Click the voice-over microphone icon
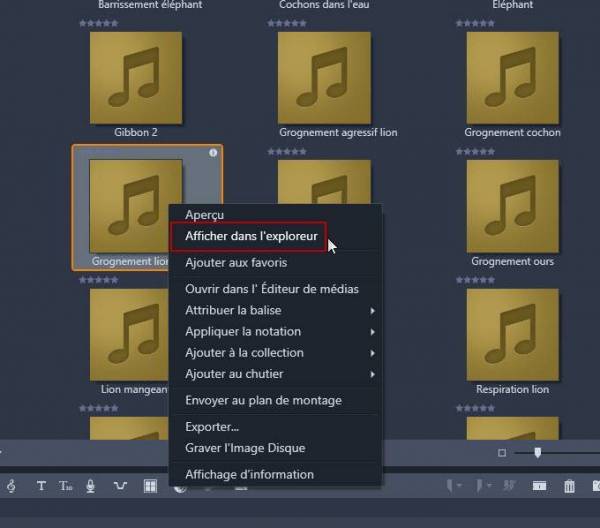 point(90,487)
